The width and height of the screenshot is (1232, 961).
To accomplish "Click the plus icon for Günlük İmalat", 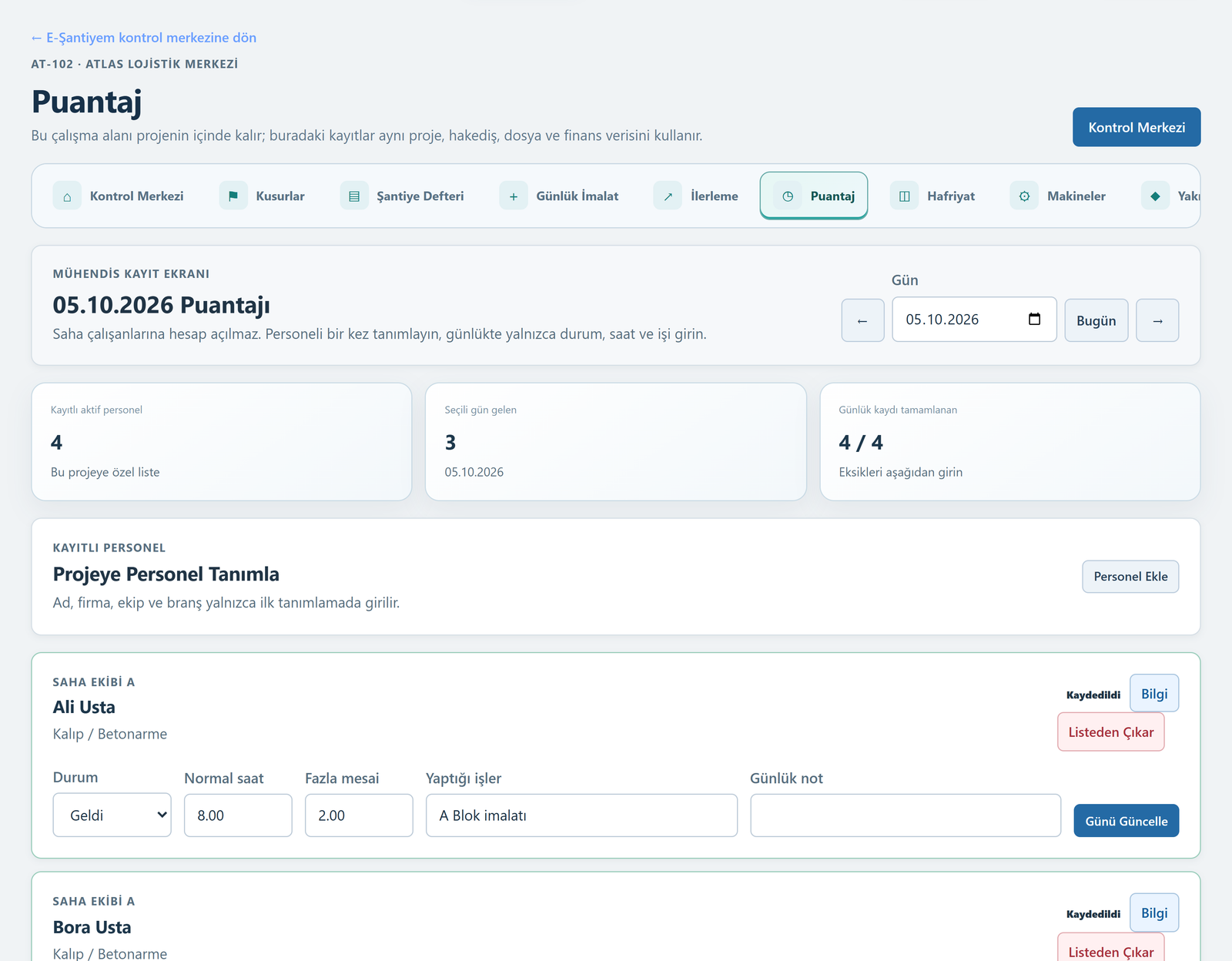I will [514, 196].
